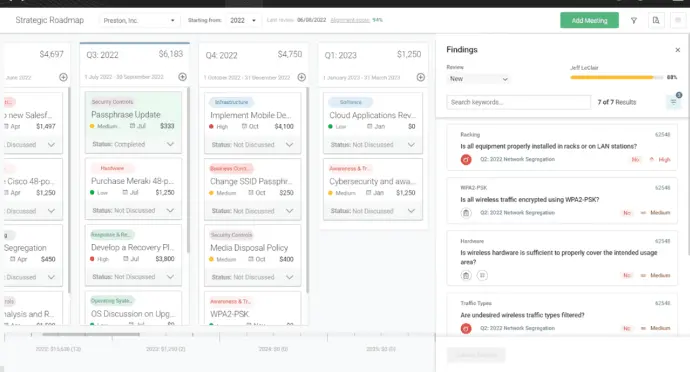Click Q2: 2022 Network Segregation on Racking finding
The image size is (690, 372).
click(517, 159)
